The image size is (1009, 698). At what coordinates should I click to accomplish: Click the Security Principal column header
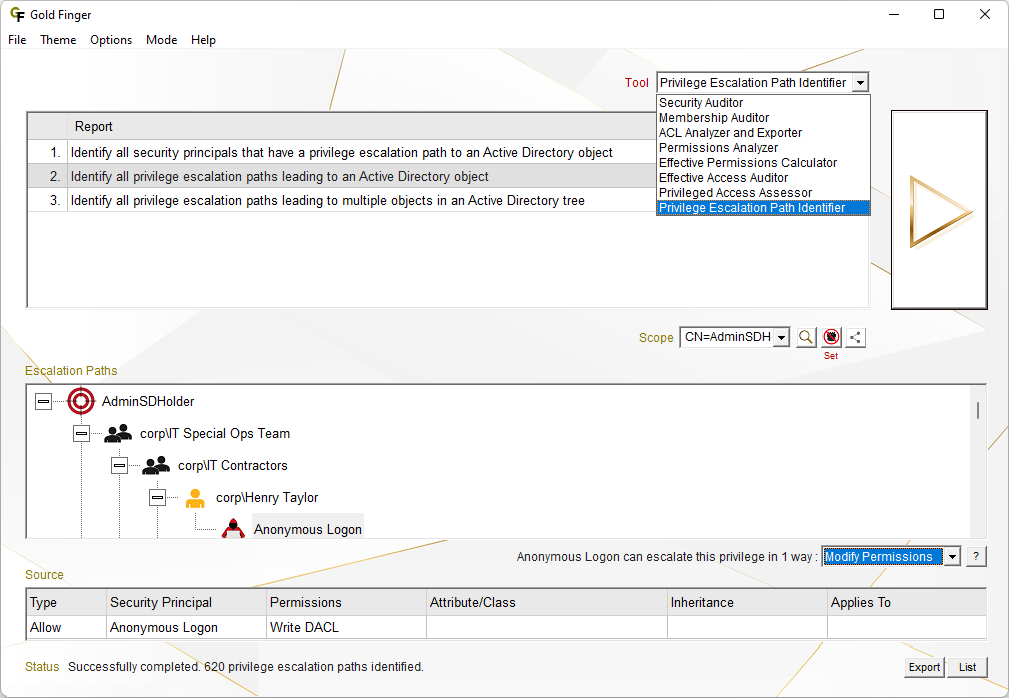[187, 603]
